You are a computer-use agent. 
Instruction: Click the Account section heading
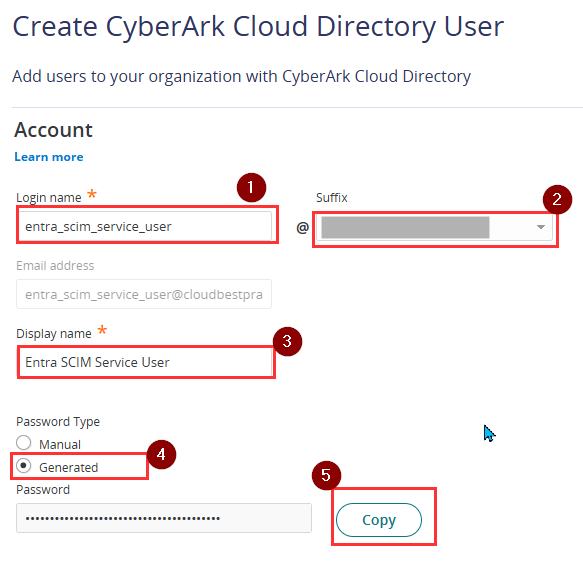[x=53, y=130]
